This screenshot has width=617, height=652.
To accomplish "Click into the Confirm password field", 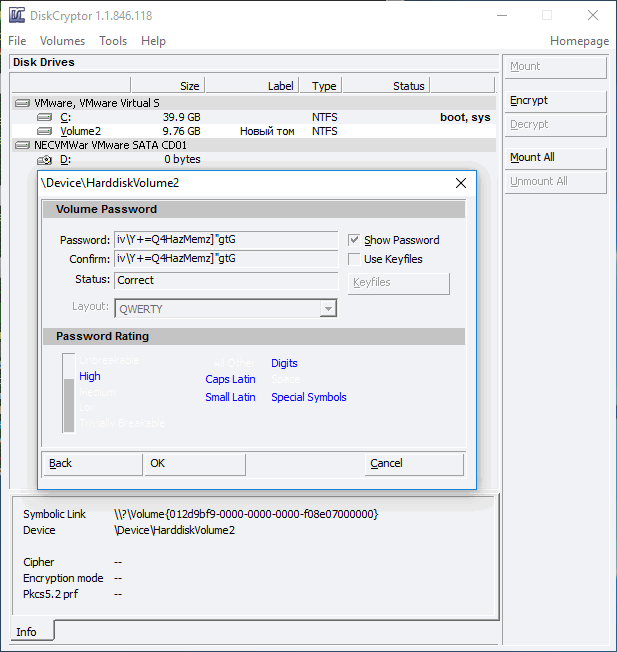I will [226, 259].
